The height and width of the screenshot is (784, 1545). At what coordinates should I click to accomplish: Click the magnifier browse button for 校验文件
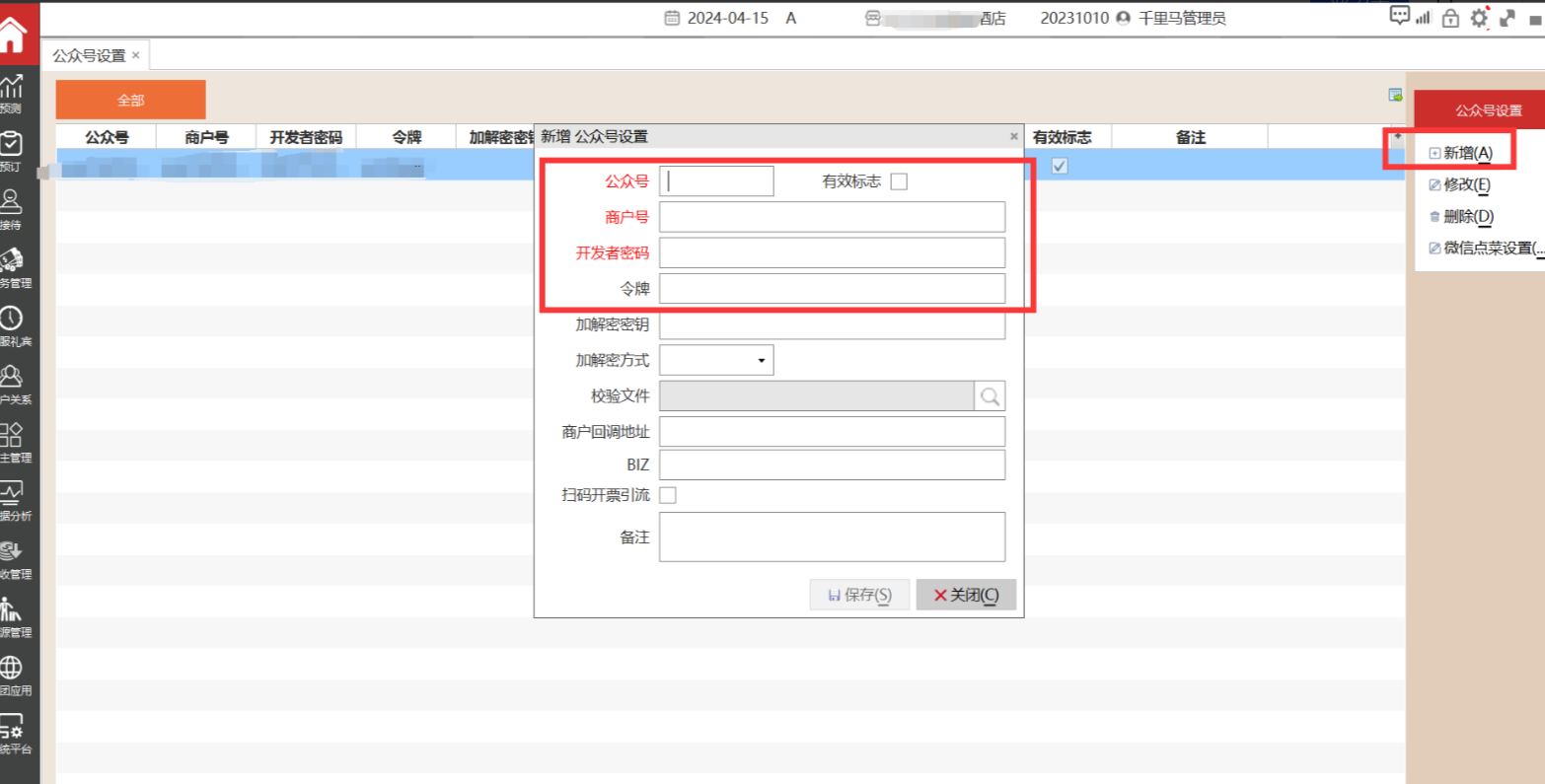tap(990, 396)
